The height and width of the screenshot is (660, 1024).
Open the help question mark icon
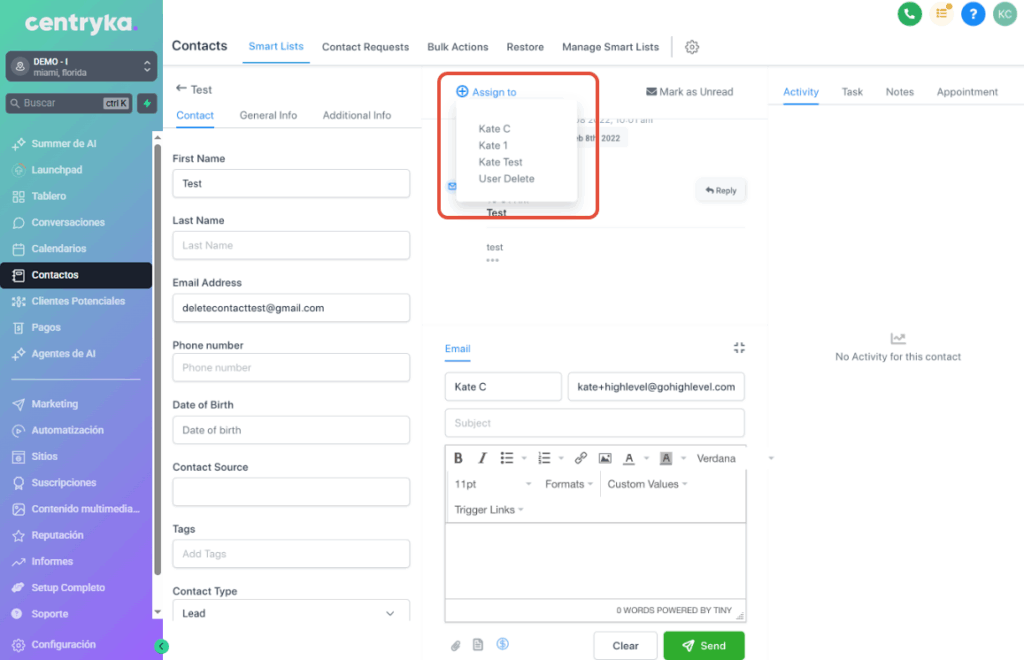pyautogui.click(x=973, y=14)
